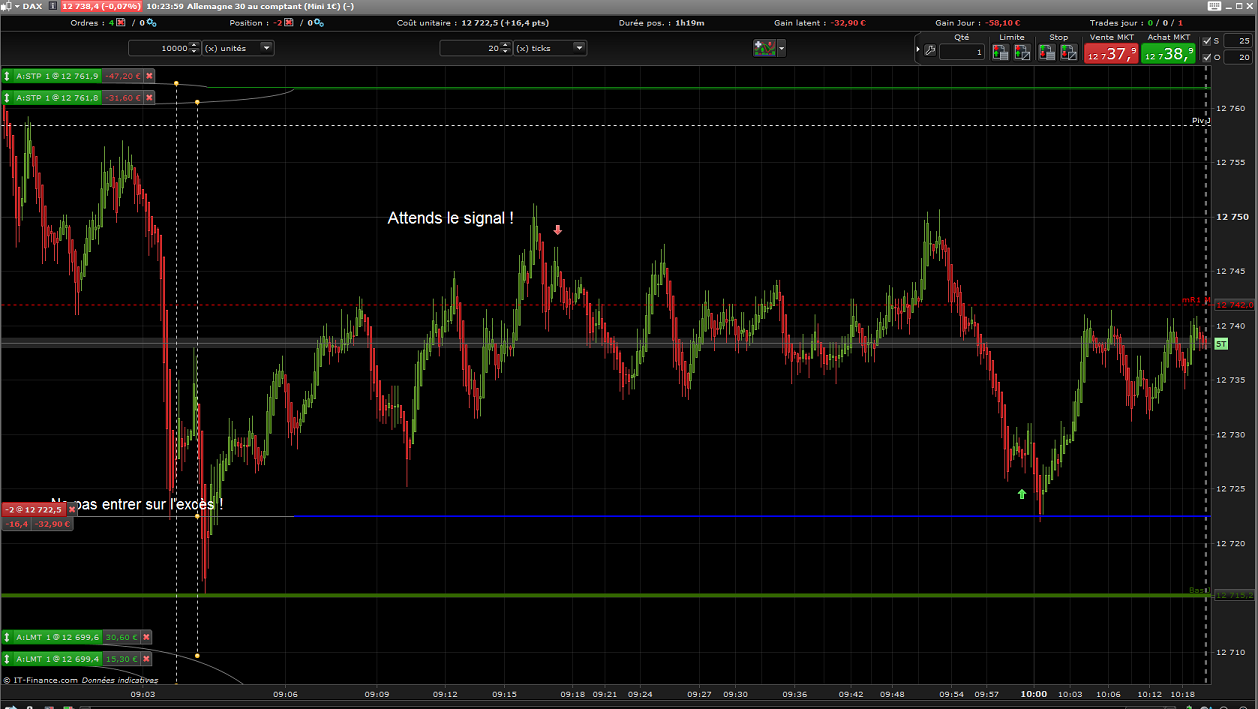Open the wrench order settings icon

point(930,51)
